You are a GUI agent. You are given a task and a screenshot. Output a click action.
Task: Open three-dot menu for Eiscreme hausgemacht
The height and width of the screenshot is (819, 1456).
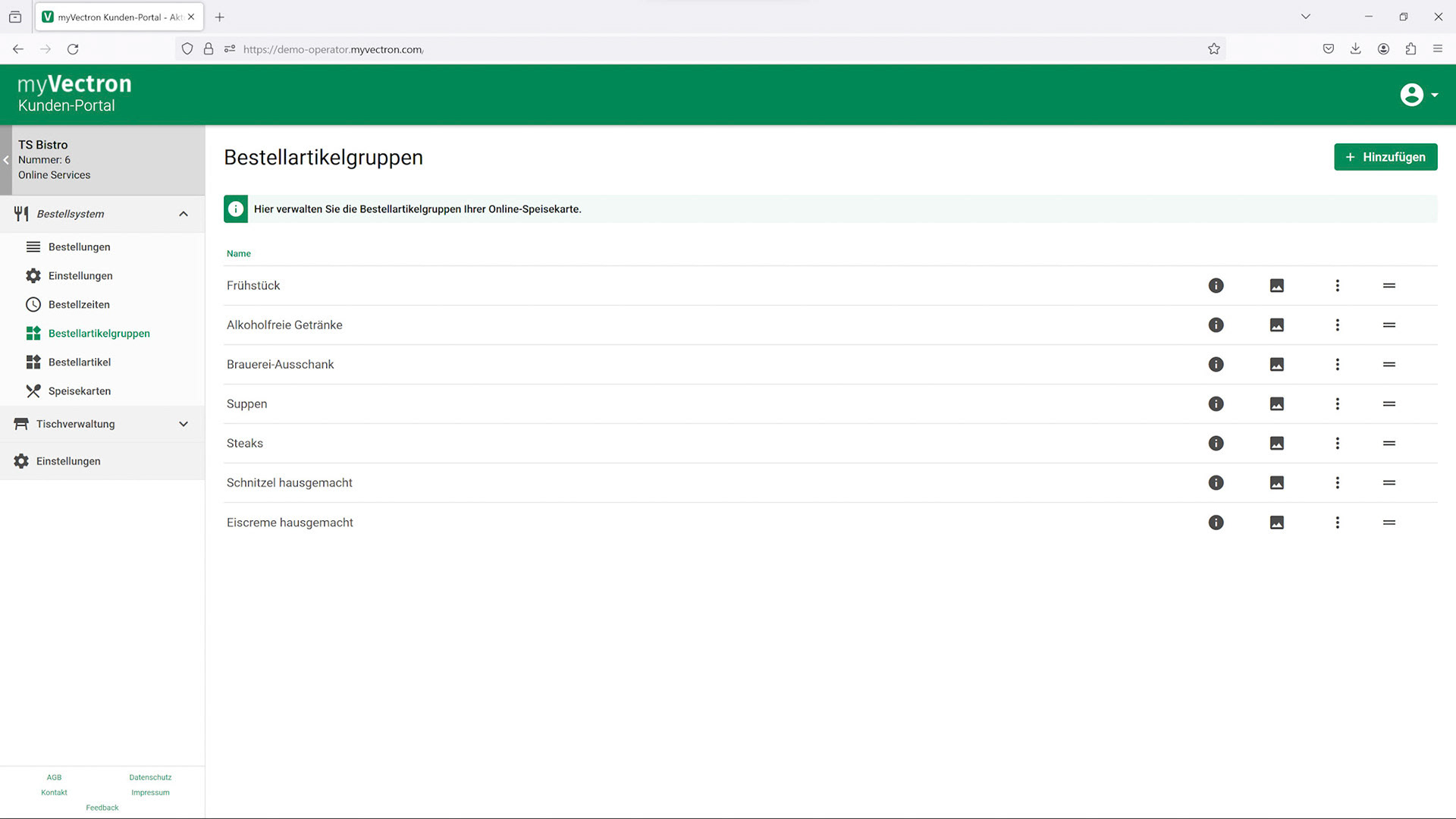point(1337,522)
